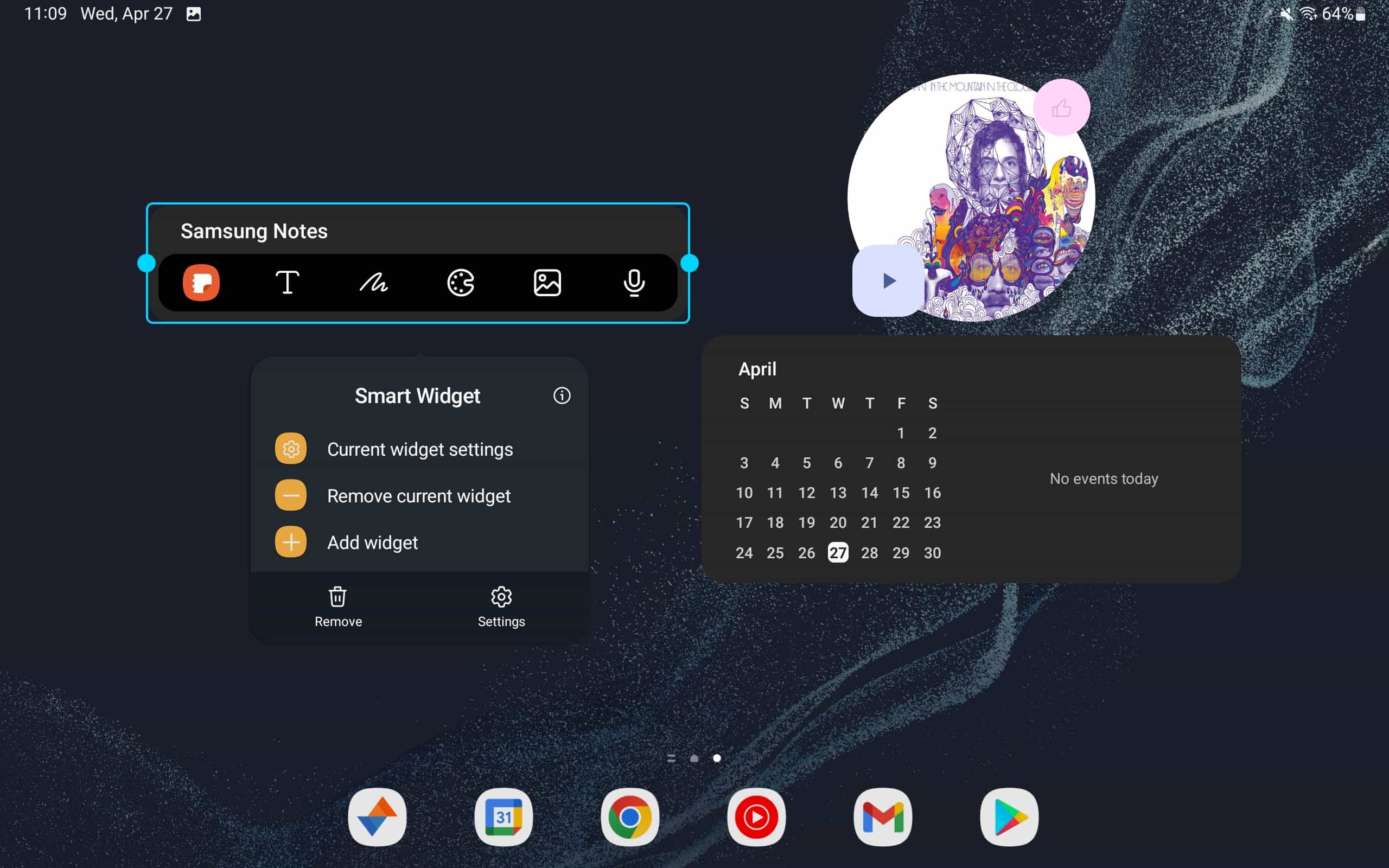1389x868 pixels.
Task: Create a text note from the widget
Action: tap(288, 283)
